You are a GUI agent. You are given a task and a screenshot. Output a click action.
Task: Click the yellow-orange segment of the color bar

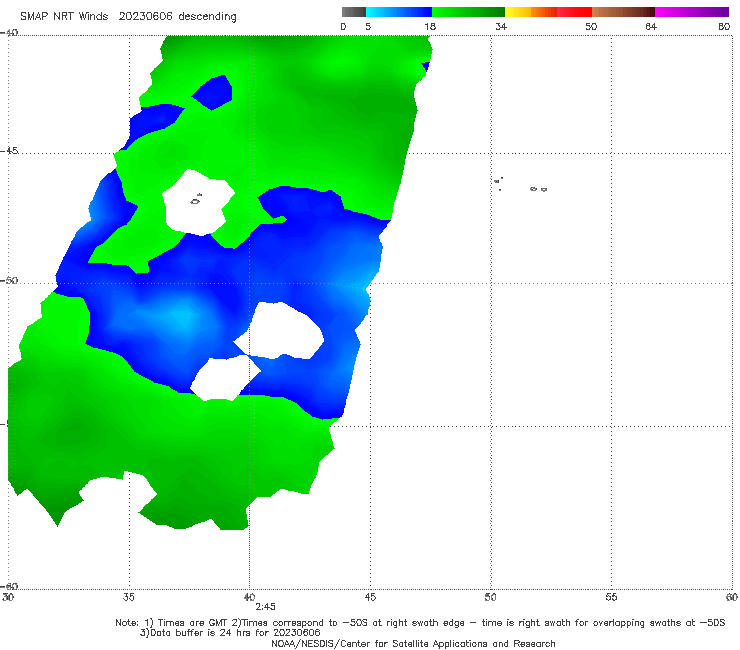tap(531, 12)
